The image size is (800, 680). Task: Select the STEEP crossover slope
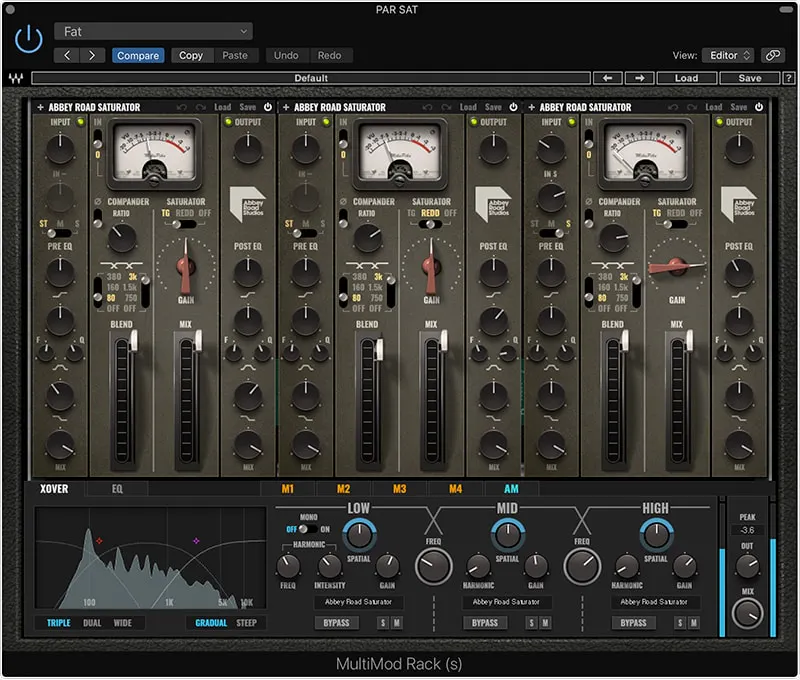tap(246, 623)
